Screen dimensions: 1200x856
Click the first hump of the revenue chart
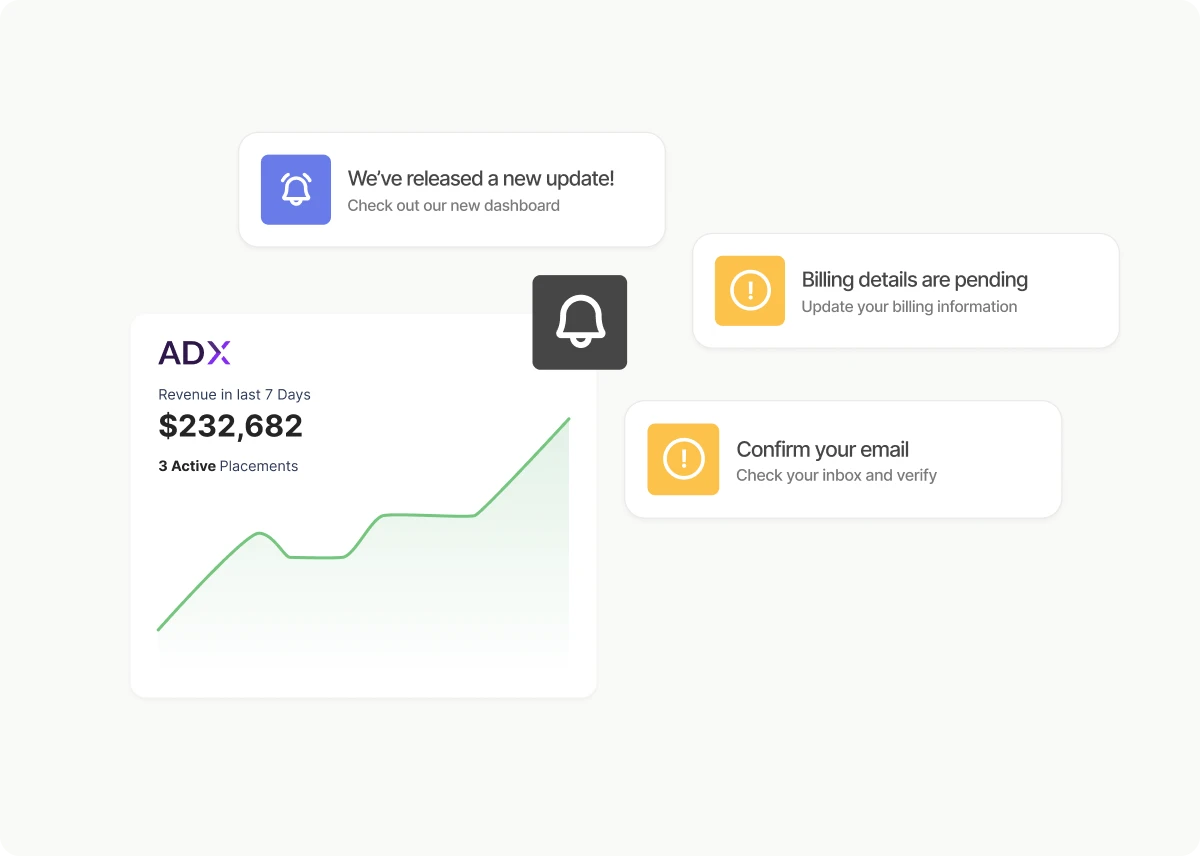pyautogui.click(x=260, y=533)
